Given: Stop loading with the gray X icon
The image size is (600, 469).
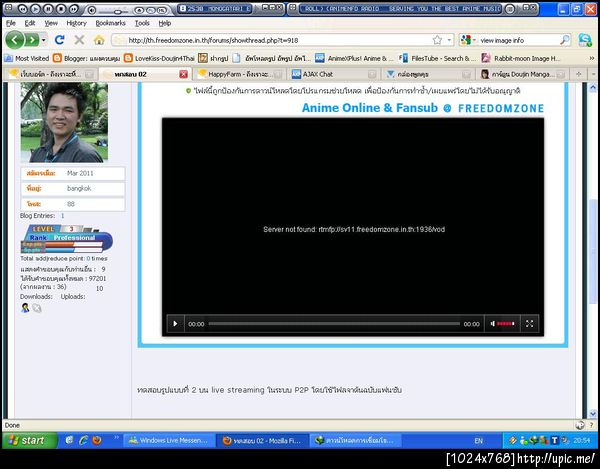Looking at the screenshot, I should [79, 39].
